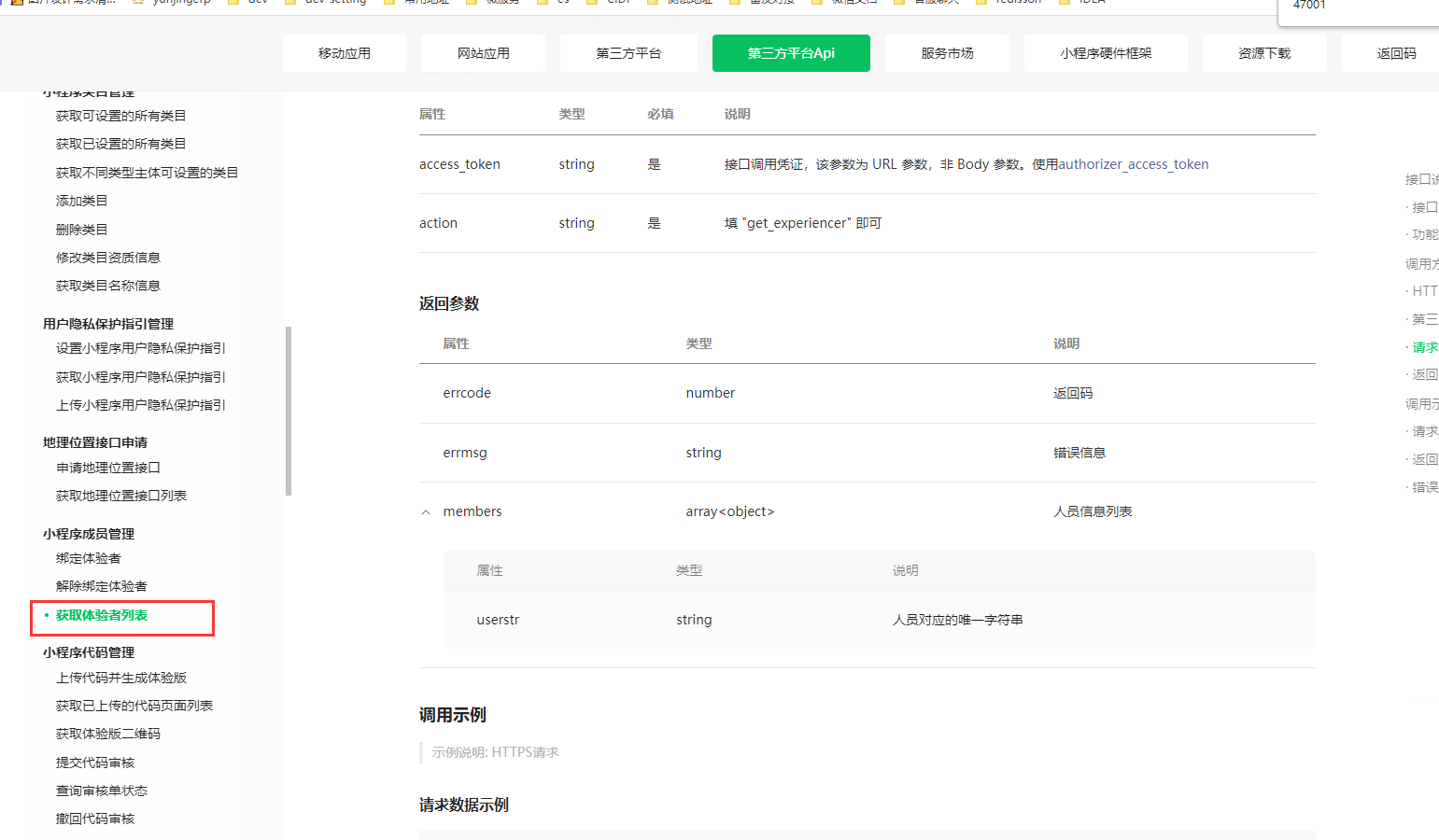1439x840 pixels.
Task: Open 查询审核单状态 in sidebar
Action: point(102,791)
